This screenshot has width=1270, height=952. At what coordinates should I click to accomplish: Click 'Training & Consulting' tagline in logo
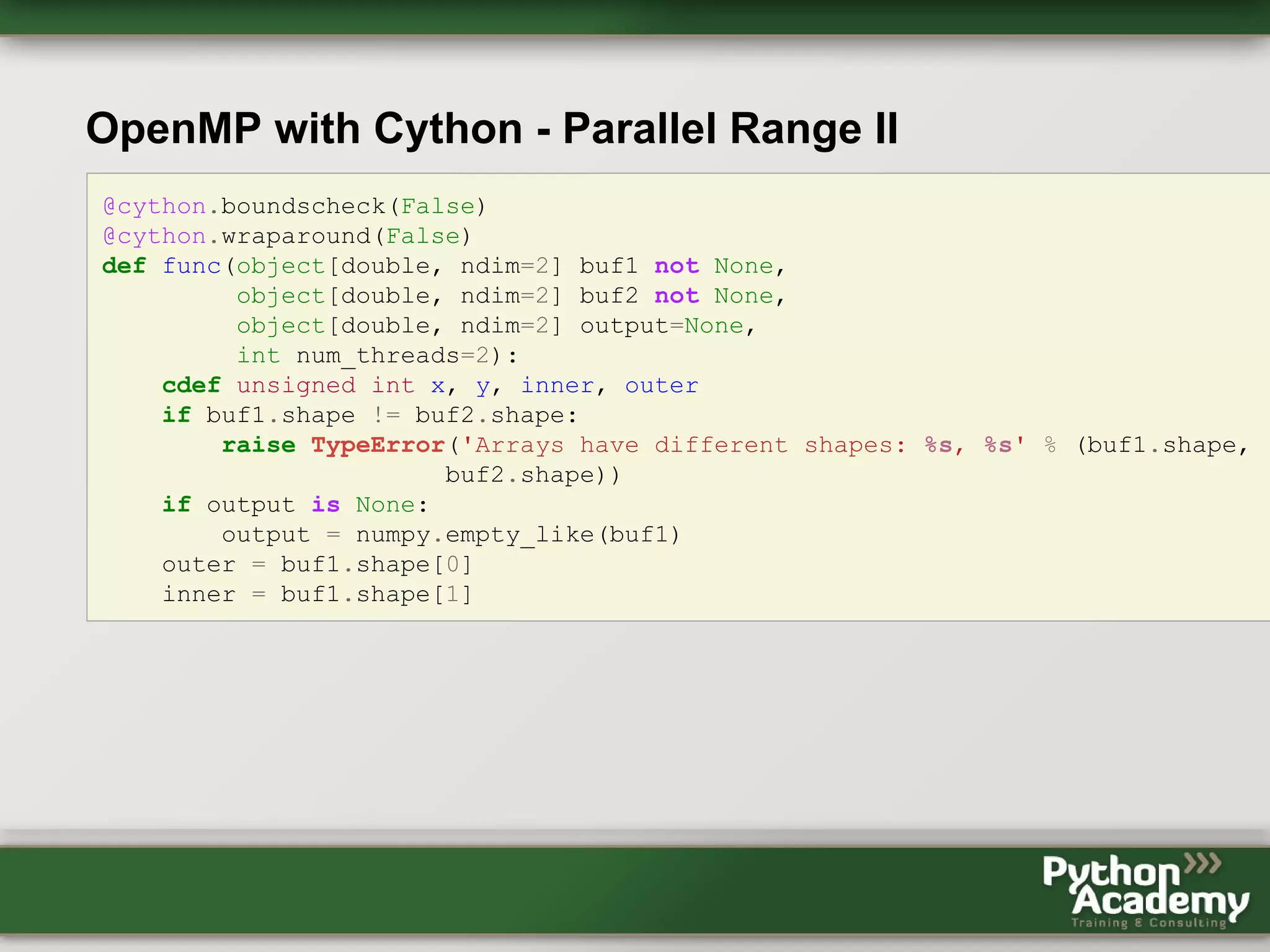click(1149, 922)
